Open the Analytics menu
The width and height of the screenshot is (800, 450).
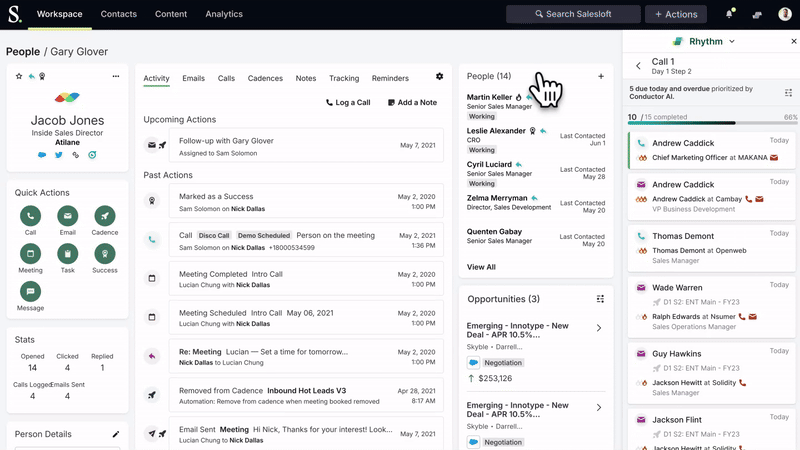click(224, 14)
